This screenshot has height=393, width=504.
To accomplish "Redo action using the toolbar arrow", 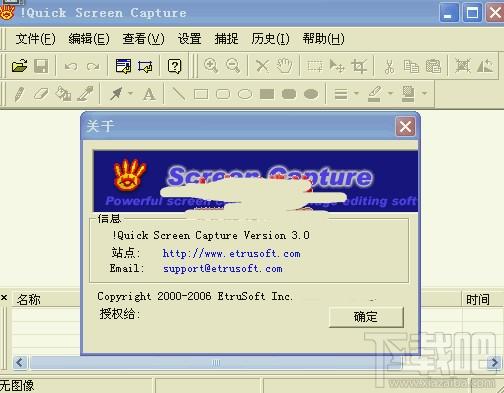I will pyautogui.click(x=93, y=66).
